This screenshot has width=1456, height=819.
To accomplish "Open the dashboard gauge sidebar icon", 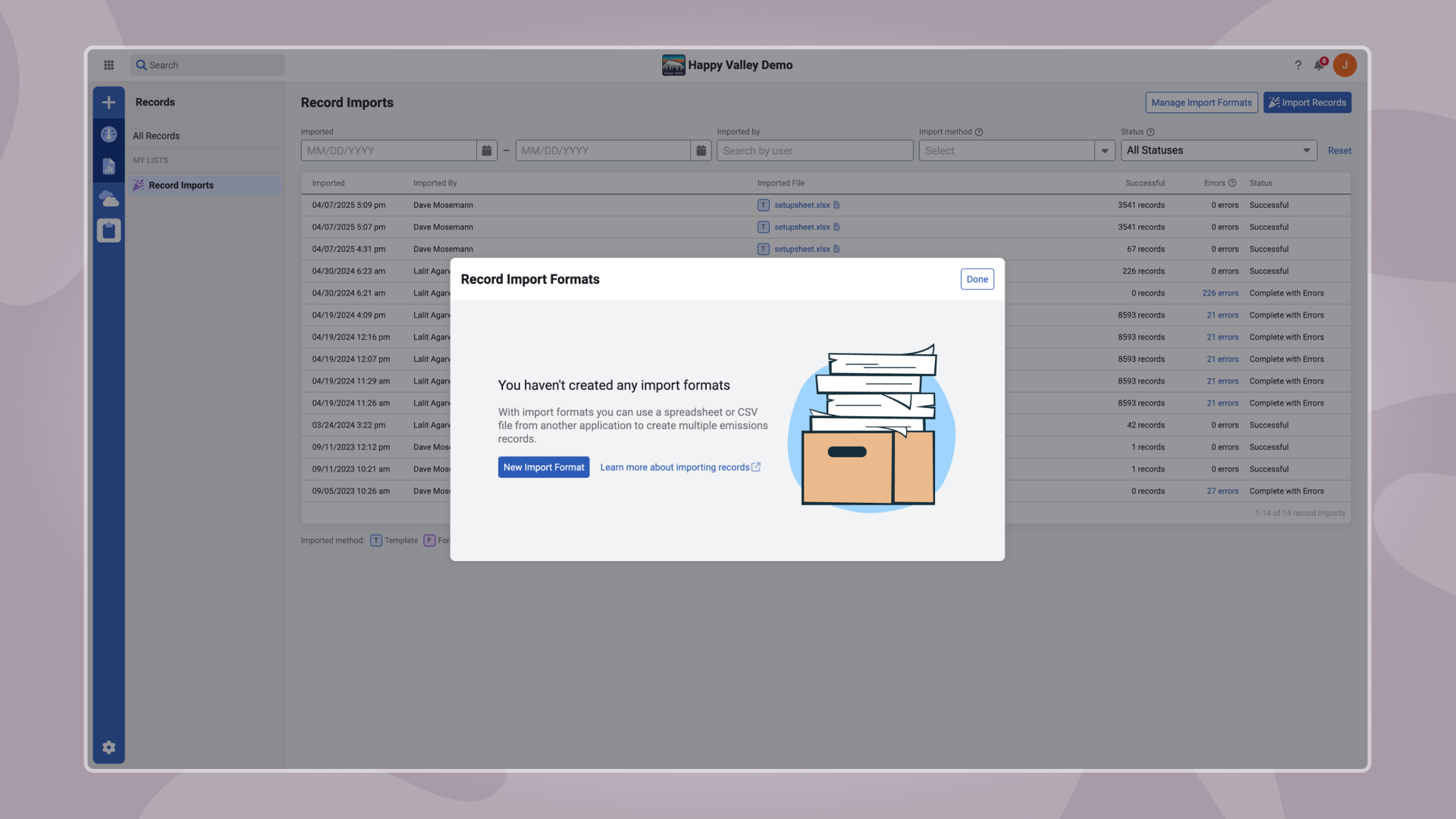I will [x=108, y=134].
